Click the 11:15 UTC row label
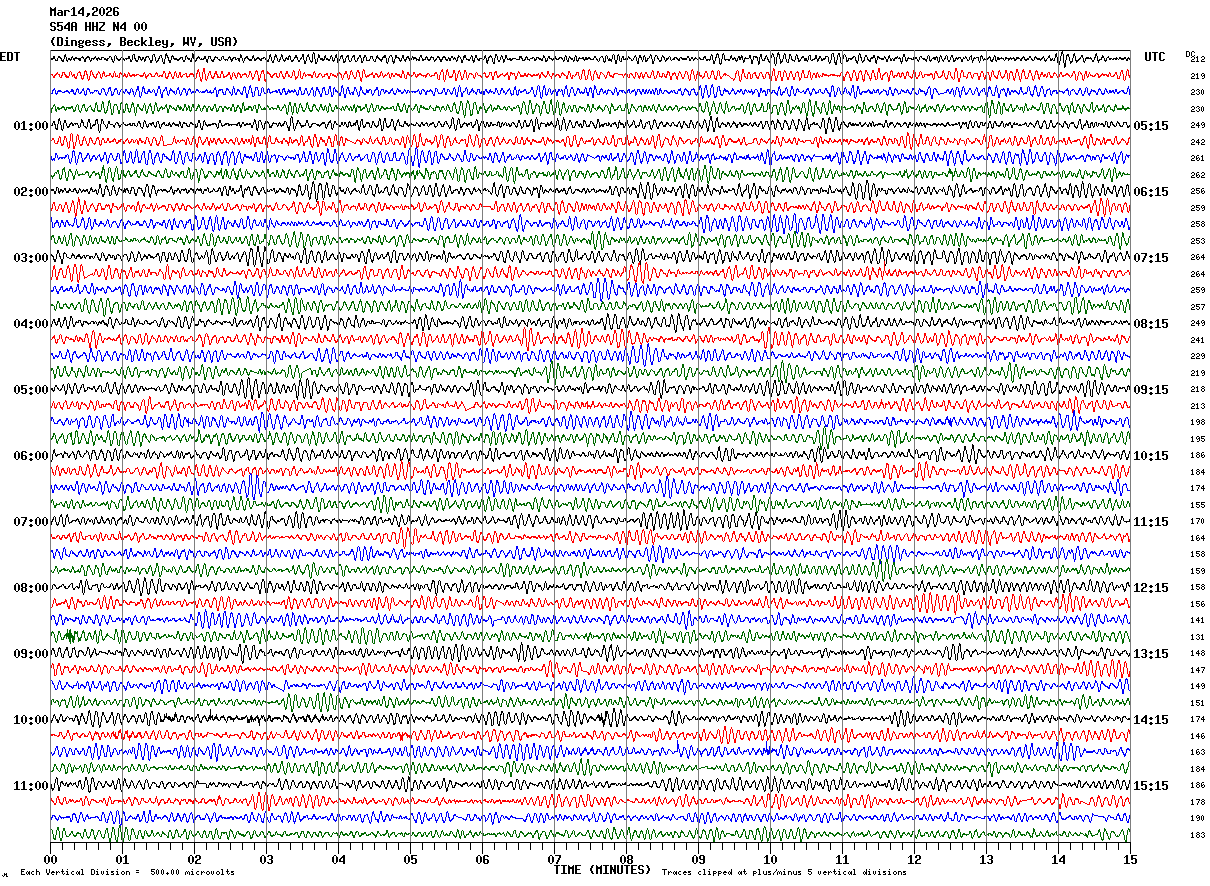This screenshot has height=886, width=1210. (1151, 522)
